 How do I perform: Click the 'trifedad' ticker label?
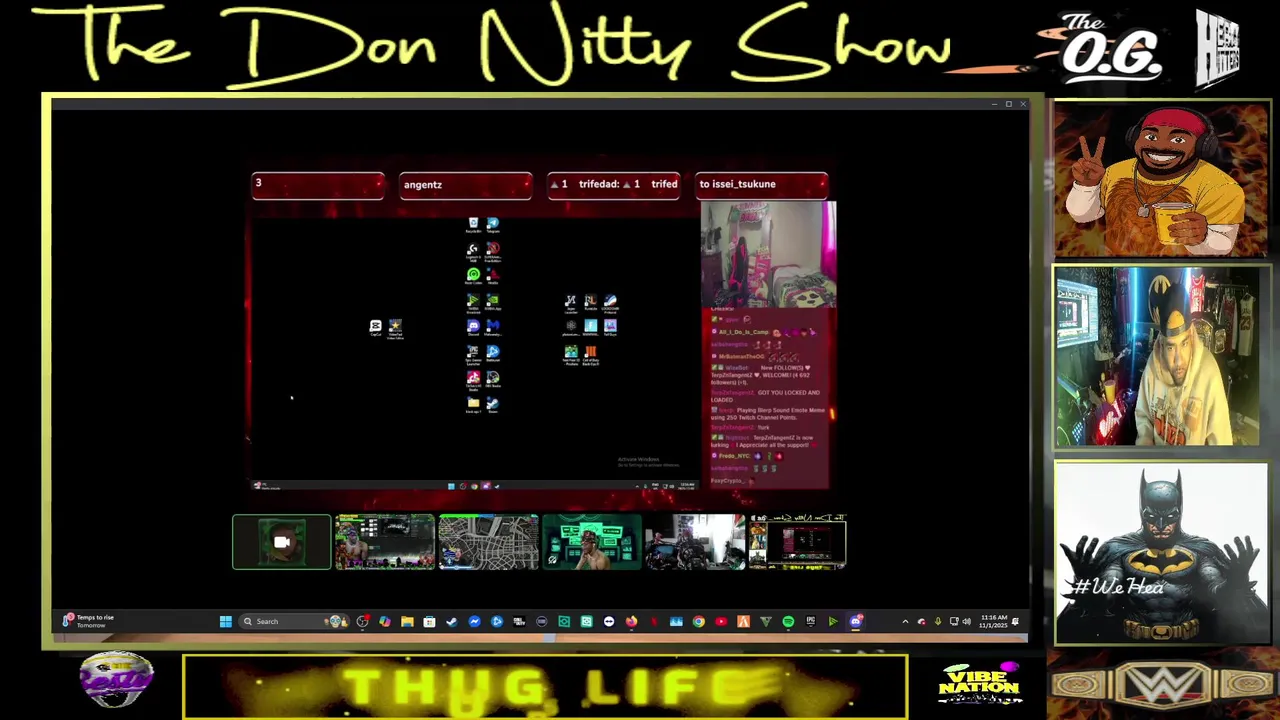614,185
